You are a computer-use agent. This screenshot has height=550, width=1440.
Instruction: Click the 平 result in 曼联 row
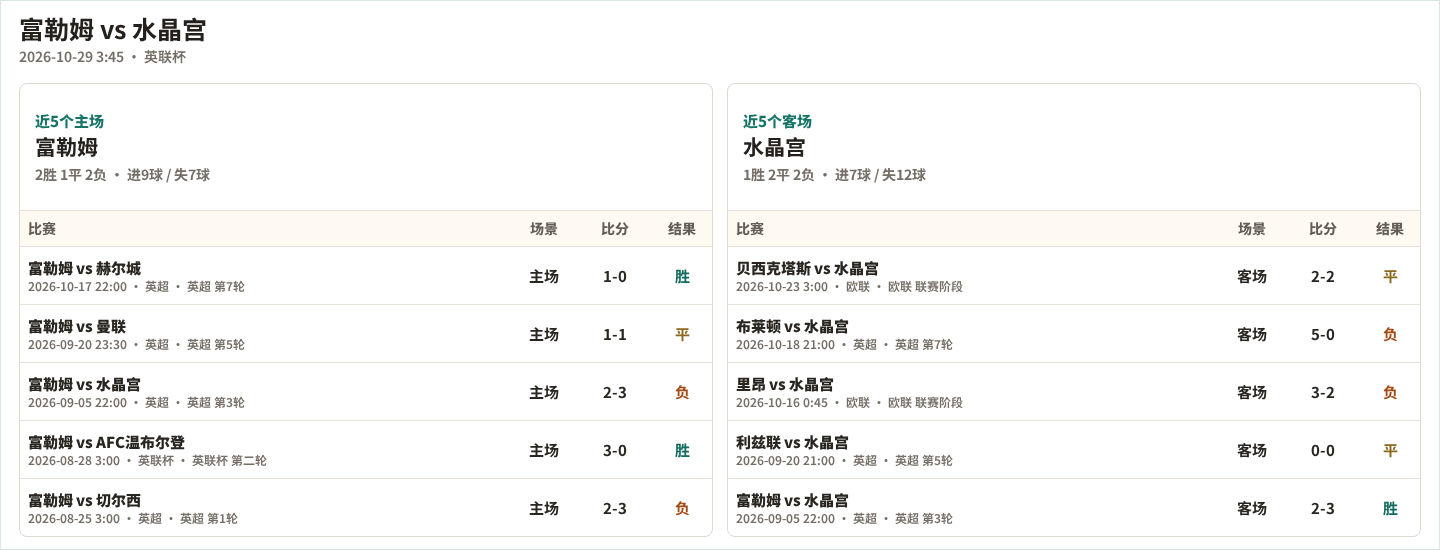click(682, 334)
